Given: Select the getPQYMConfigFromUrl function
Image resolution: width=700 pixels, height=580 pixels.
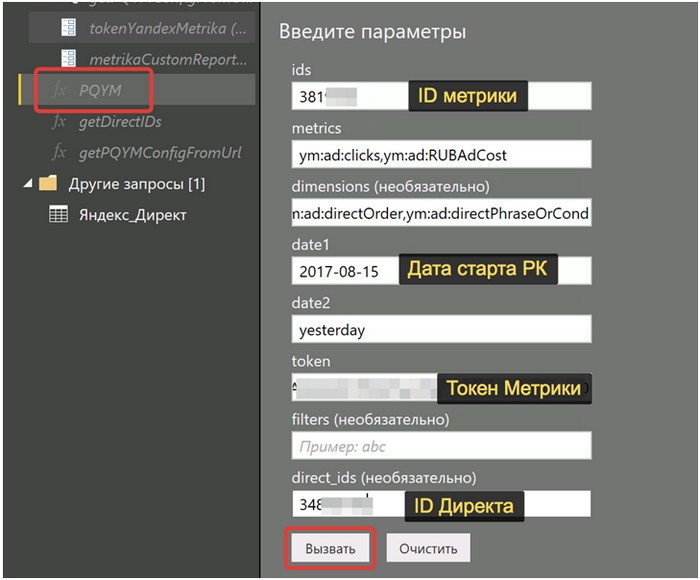Looking at the screenshot, I should [160, 153].
